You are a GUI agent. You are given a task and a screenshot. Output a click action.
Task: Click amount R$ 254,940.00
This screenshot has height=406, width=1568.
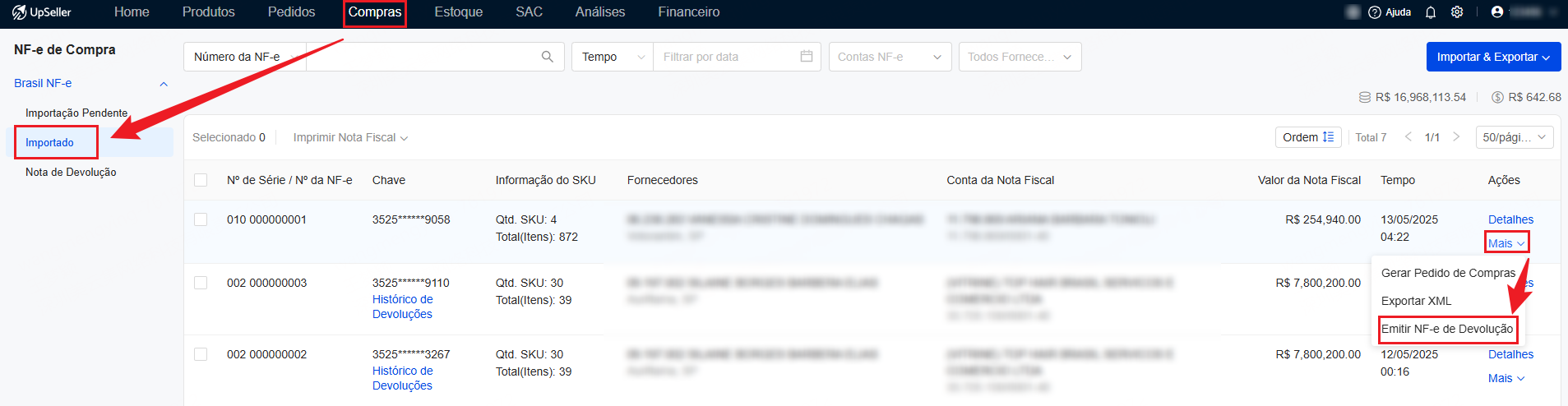(x=1323, y=219)
